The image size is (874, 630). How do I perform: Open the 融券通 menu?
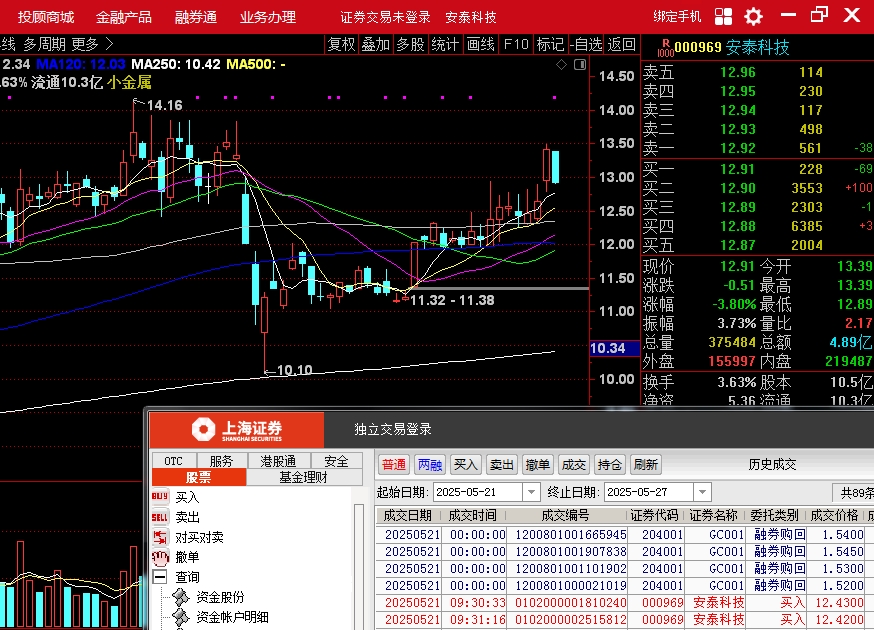coord(196,17)
